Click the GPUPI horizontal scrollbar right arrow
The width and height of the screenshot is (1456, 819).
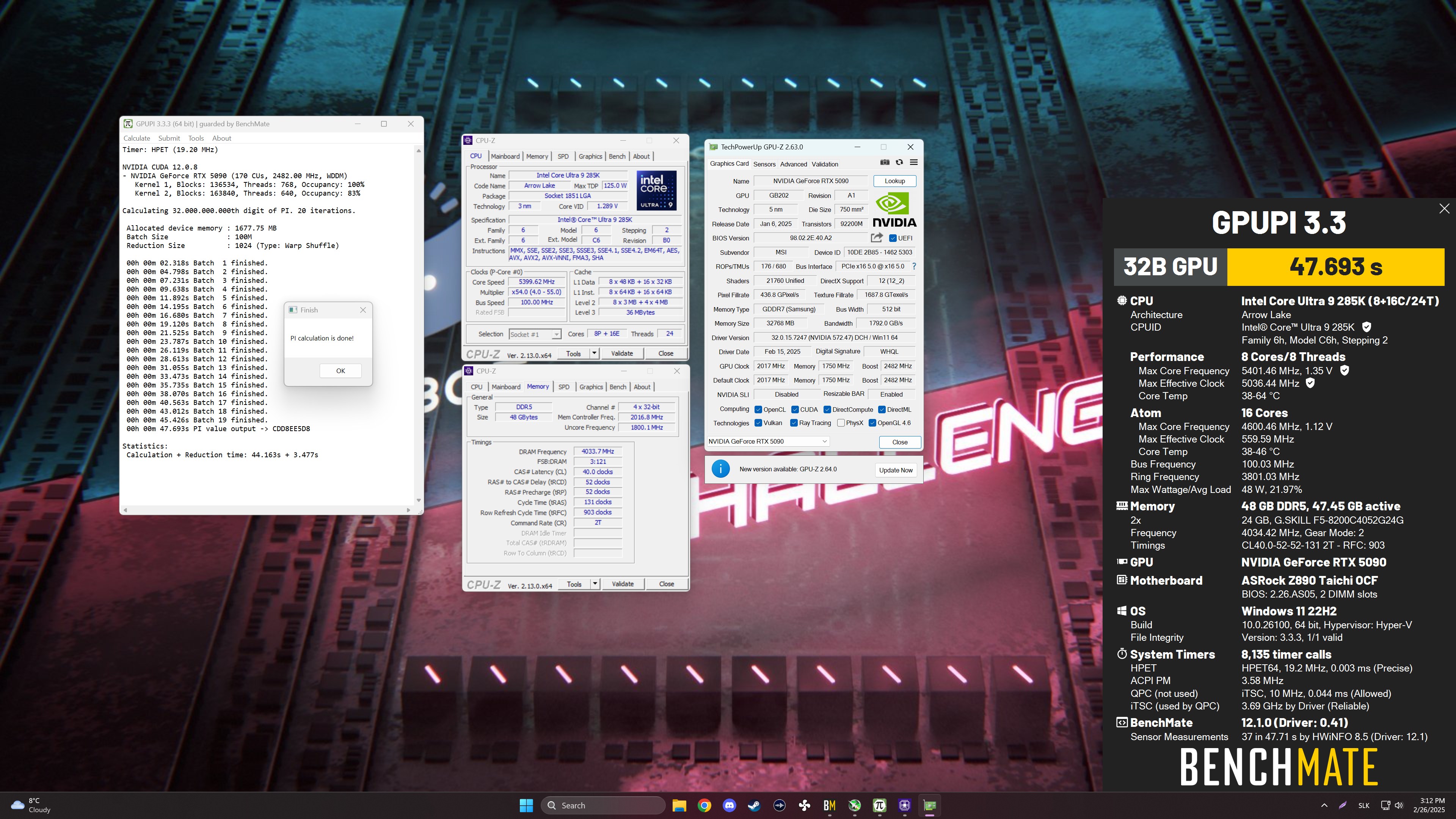point(408,510)
